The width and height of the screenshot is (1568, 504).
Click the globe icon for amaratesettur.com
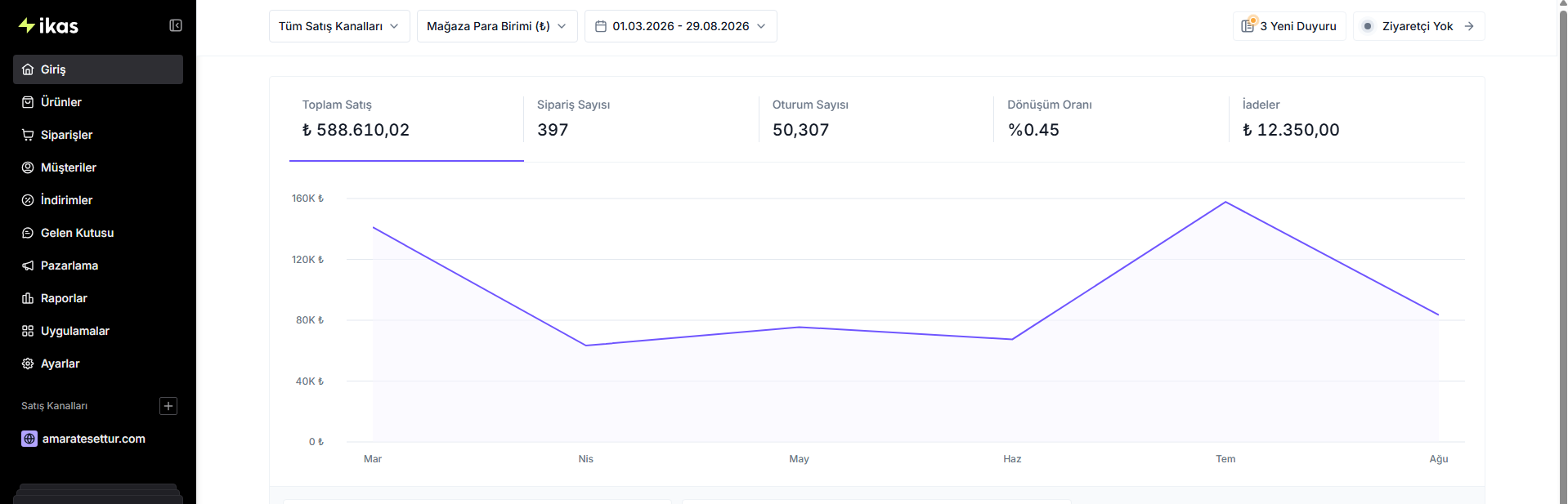[29, 439]
